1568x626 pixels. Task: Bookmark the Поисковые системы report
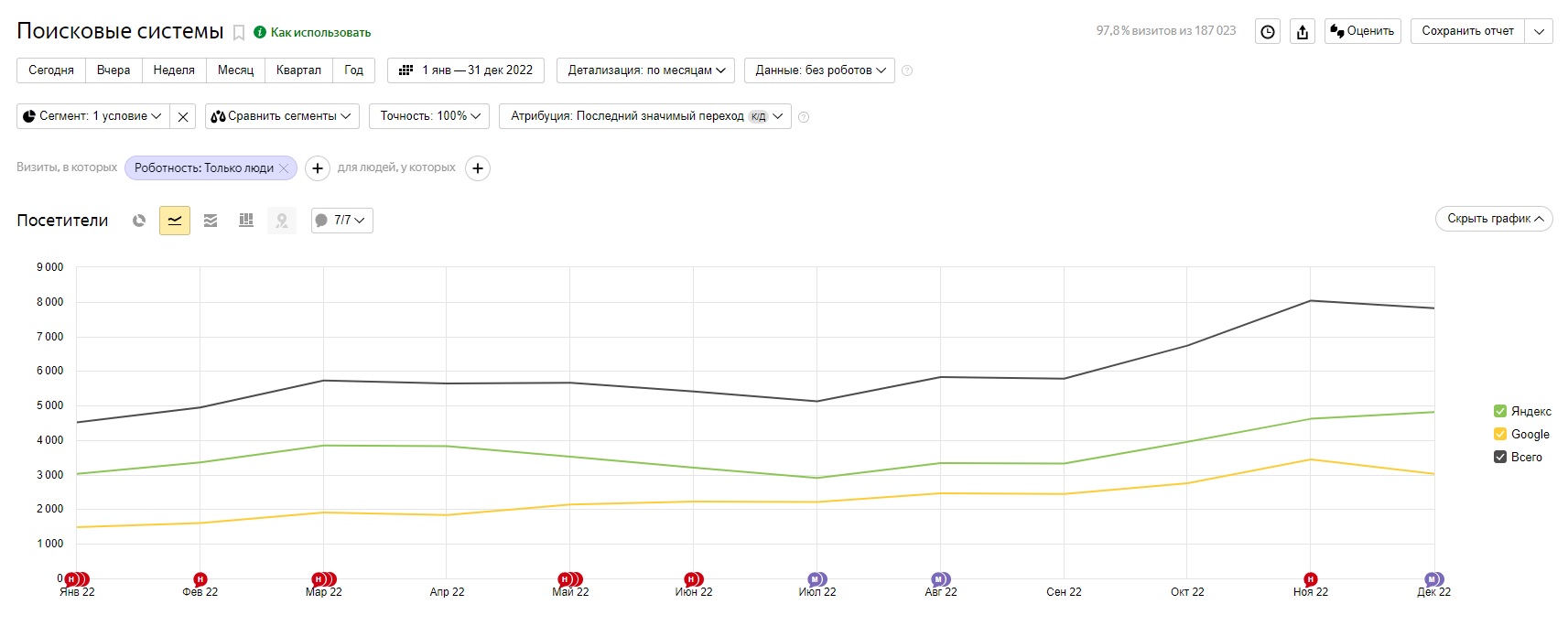[239, 33]
